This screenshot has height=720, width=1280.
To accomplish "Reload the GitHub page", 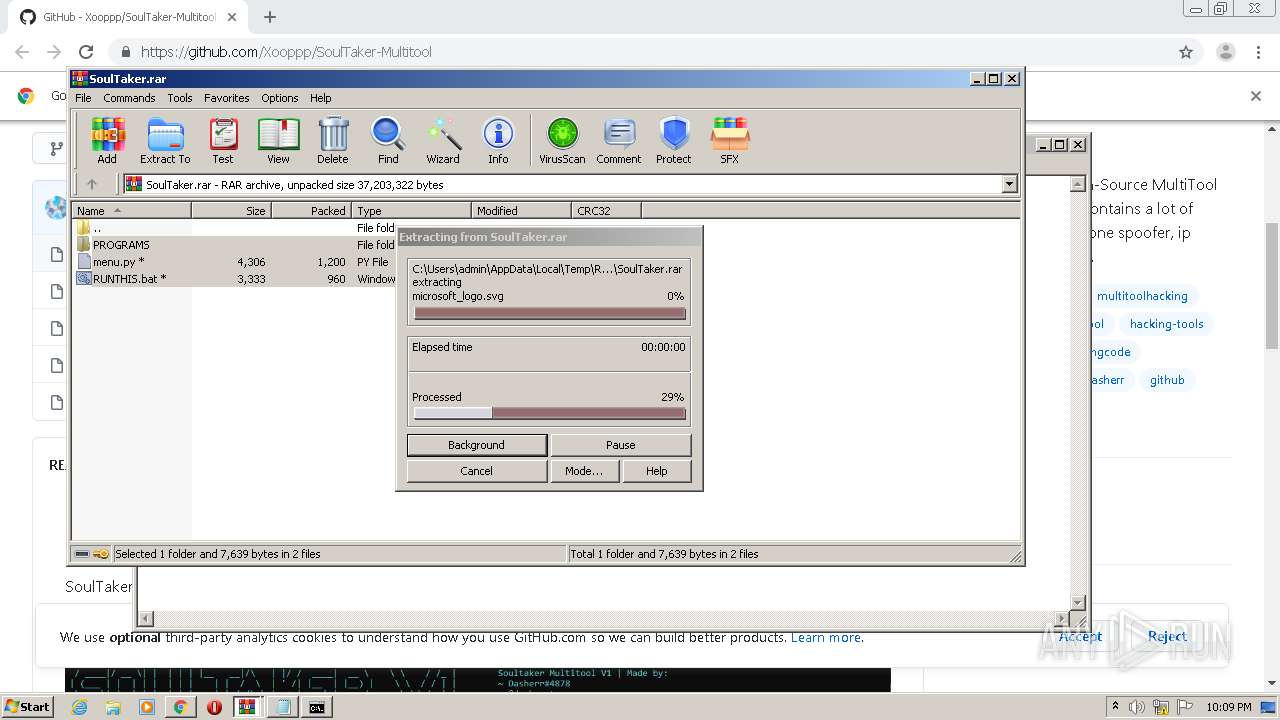I will point(86,52).
